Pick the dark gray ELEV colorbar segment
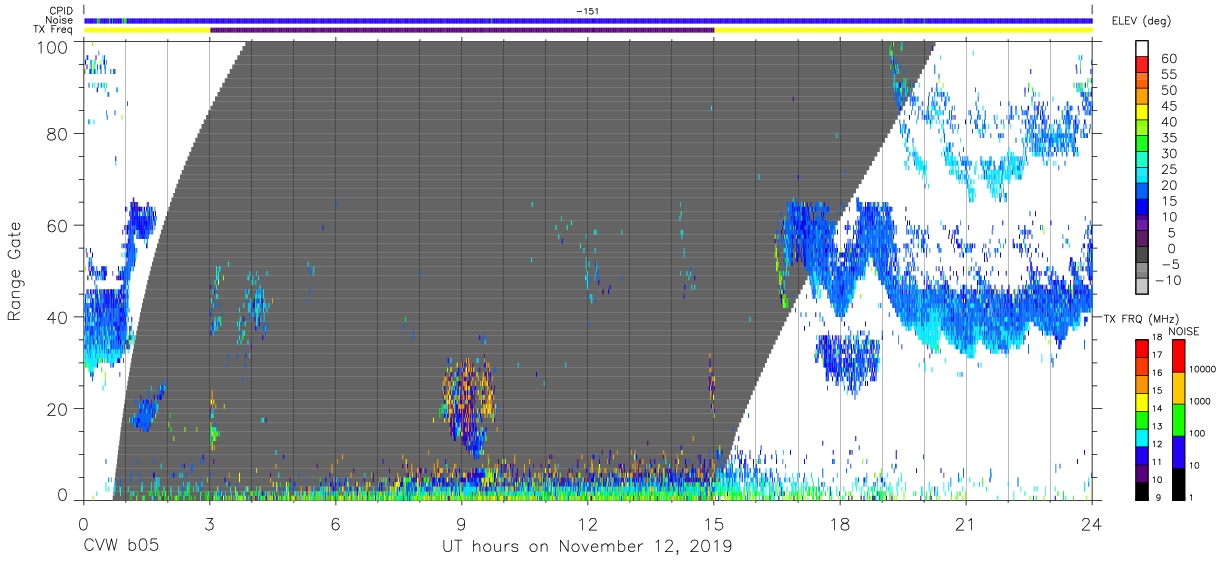Image resolution: width=1228 pixels, height=567 pixels. click(1142, 256)
